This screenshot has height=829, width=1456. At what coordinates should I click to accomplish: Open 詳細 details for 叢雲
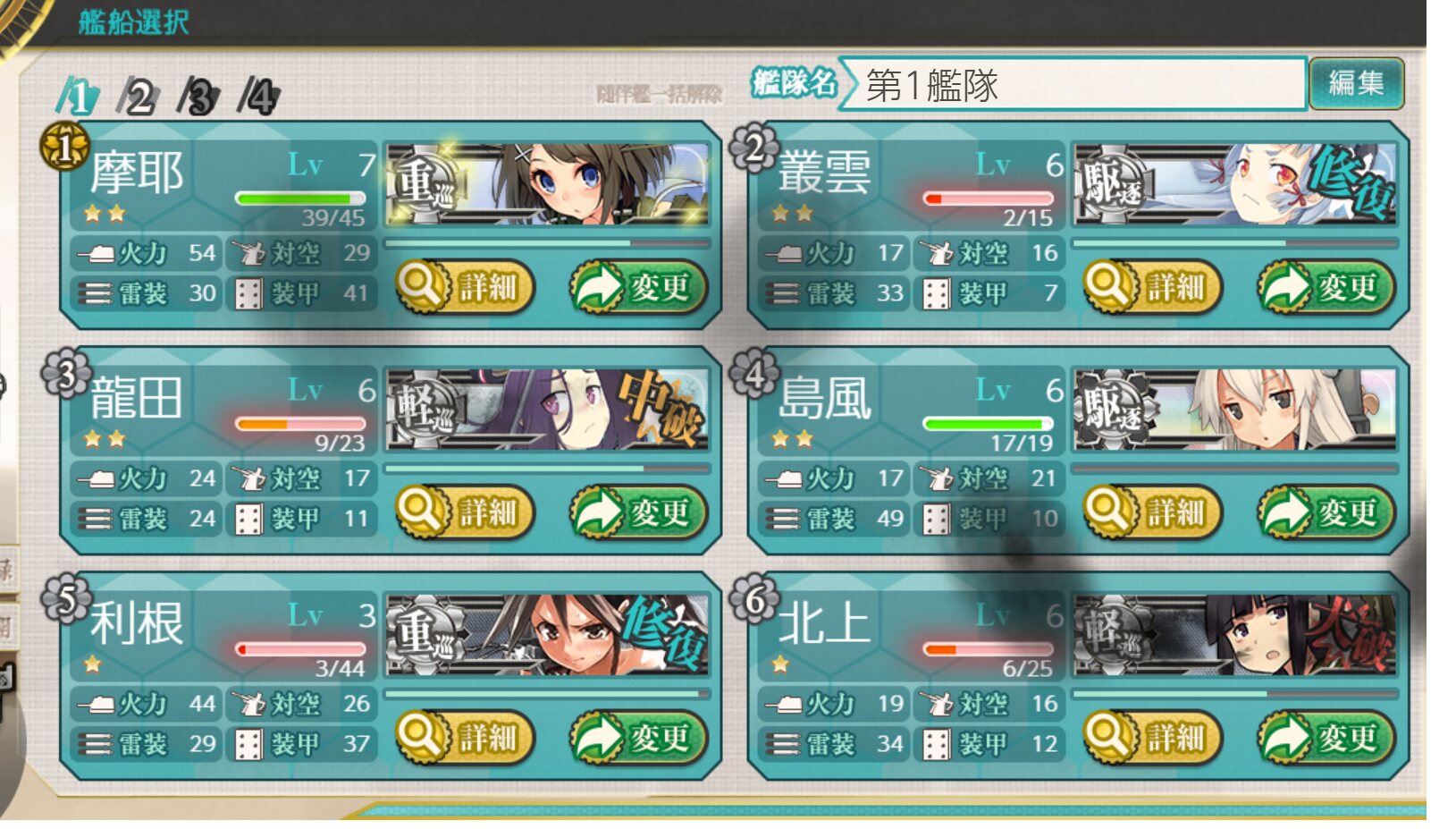click(1152, 287)
